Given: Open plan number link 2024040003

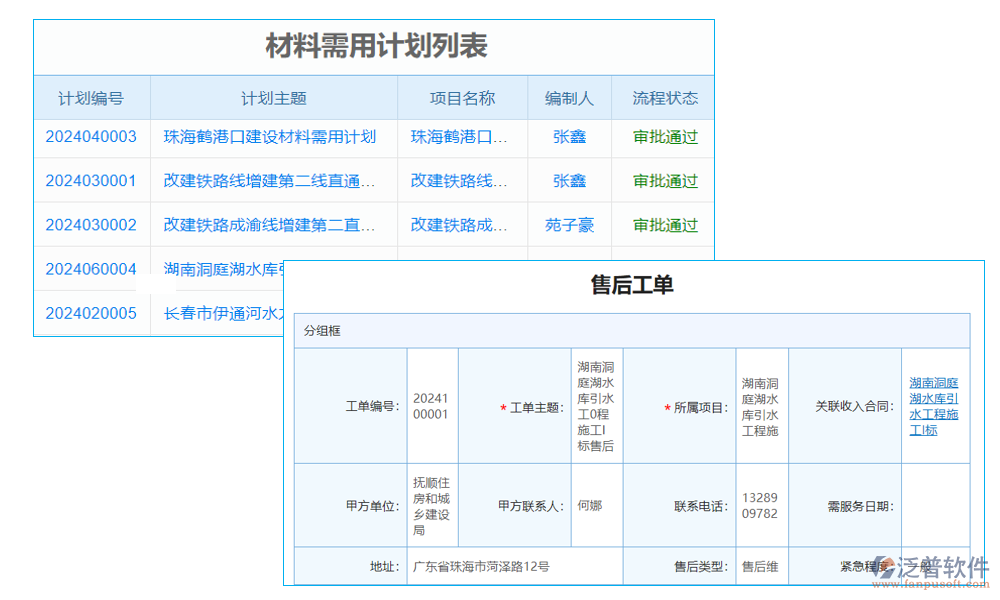Looking at the screenshot, I should point(91,137).
